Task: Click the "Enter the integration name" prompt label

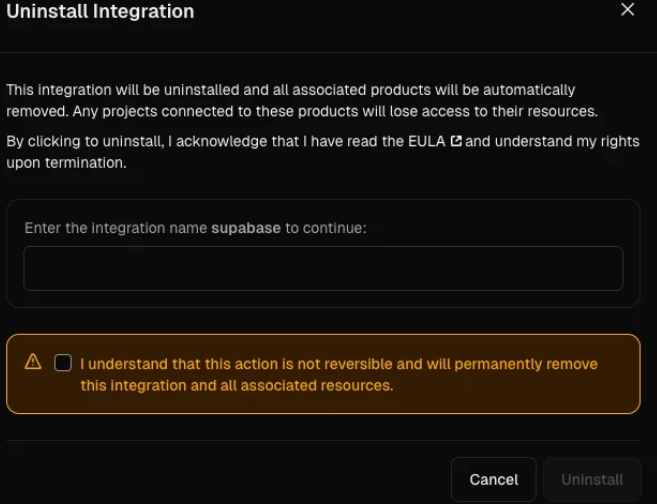Action: [x=116, y=228]
